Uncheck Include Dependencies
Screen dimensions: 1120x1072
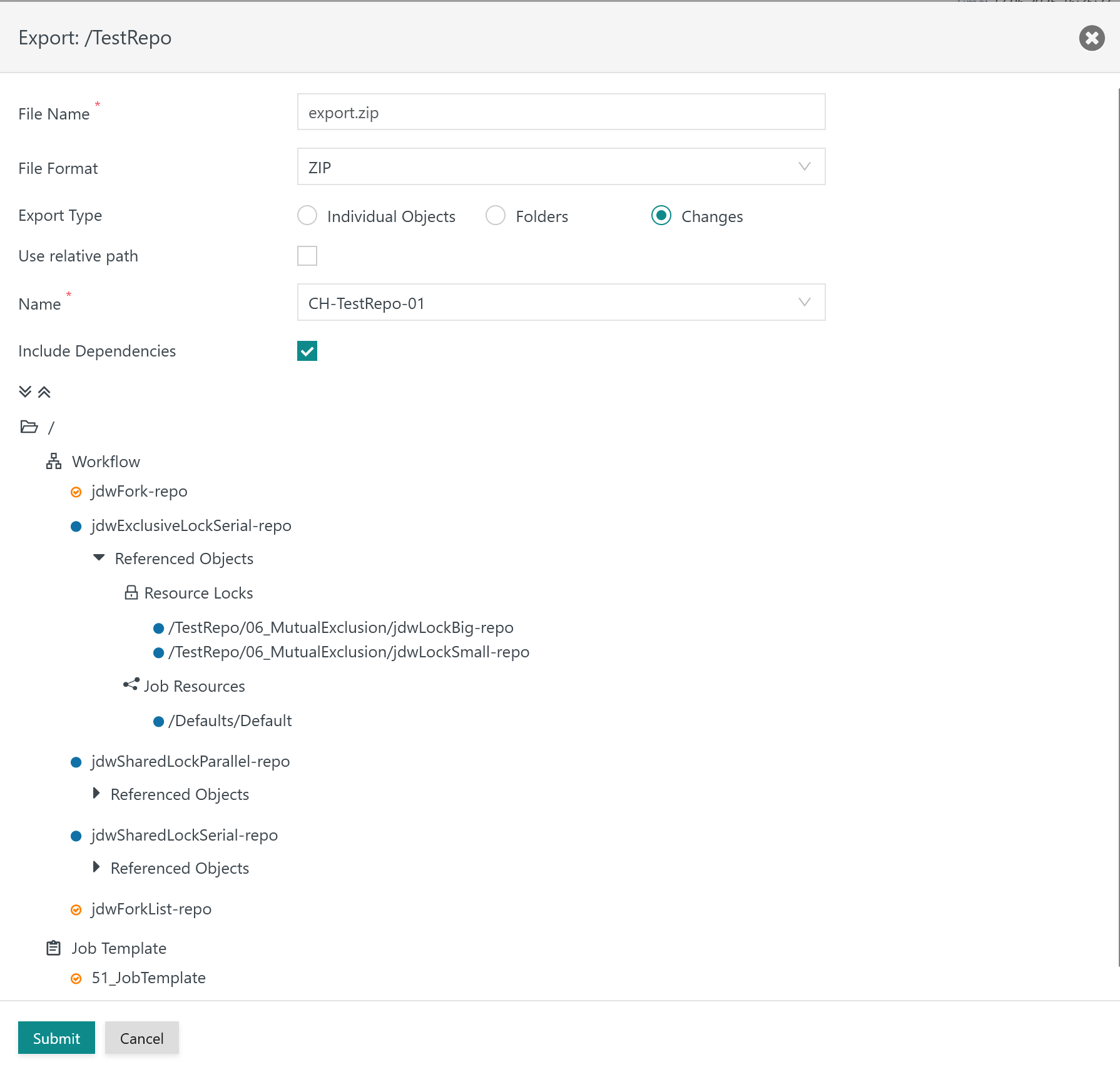click(307, 351)
